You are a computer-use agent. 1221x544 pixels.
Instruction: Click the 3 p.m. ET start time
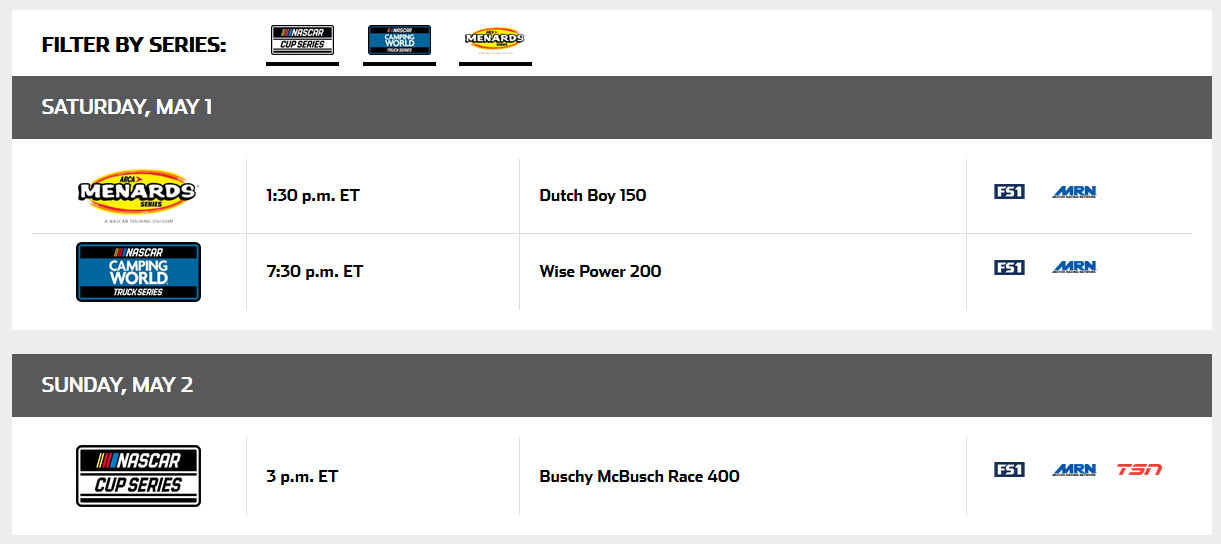[x=302, y=476]
